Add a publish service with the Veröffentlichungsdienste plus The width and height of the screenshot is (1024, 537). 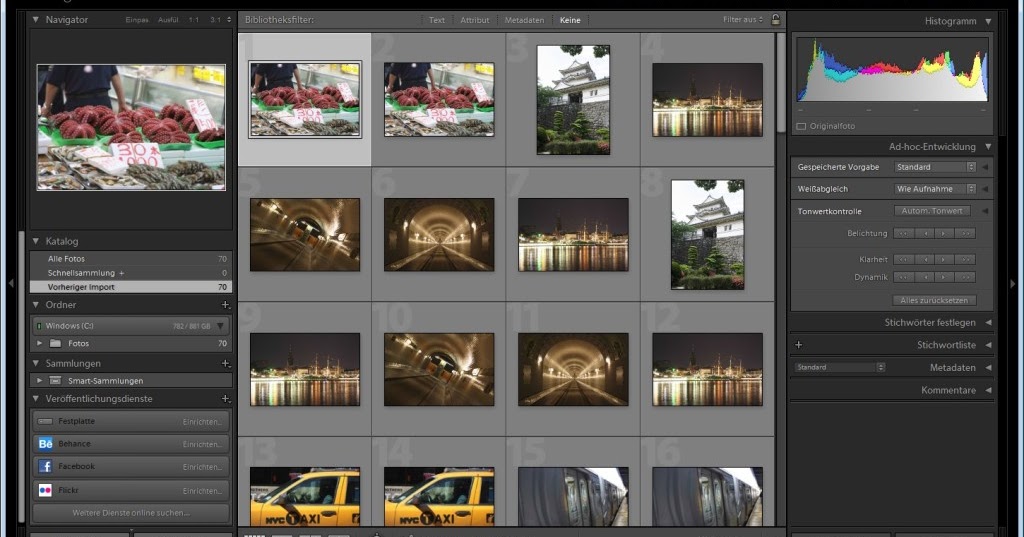pyautogui.click(x=225, y=399)
